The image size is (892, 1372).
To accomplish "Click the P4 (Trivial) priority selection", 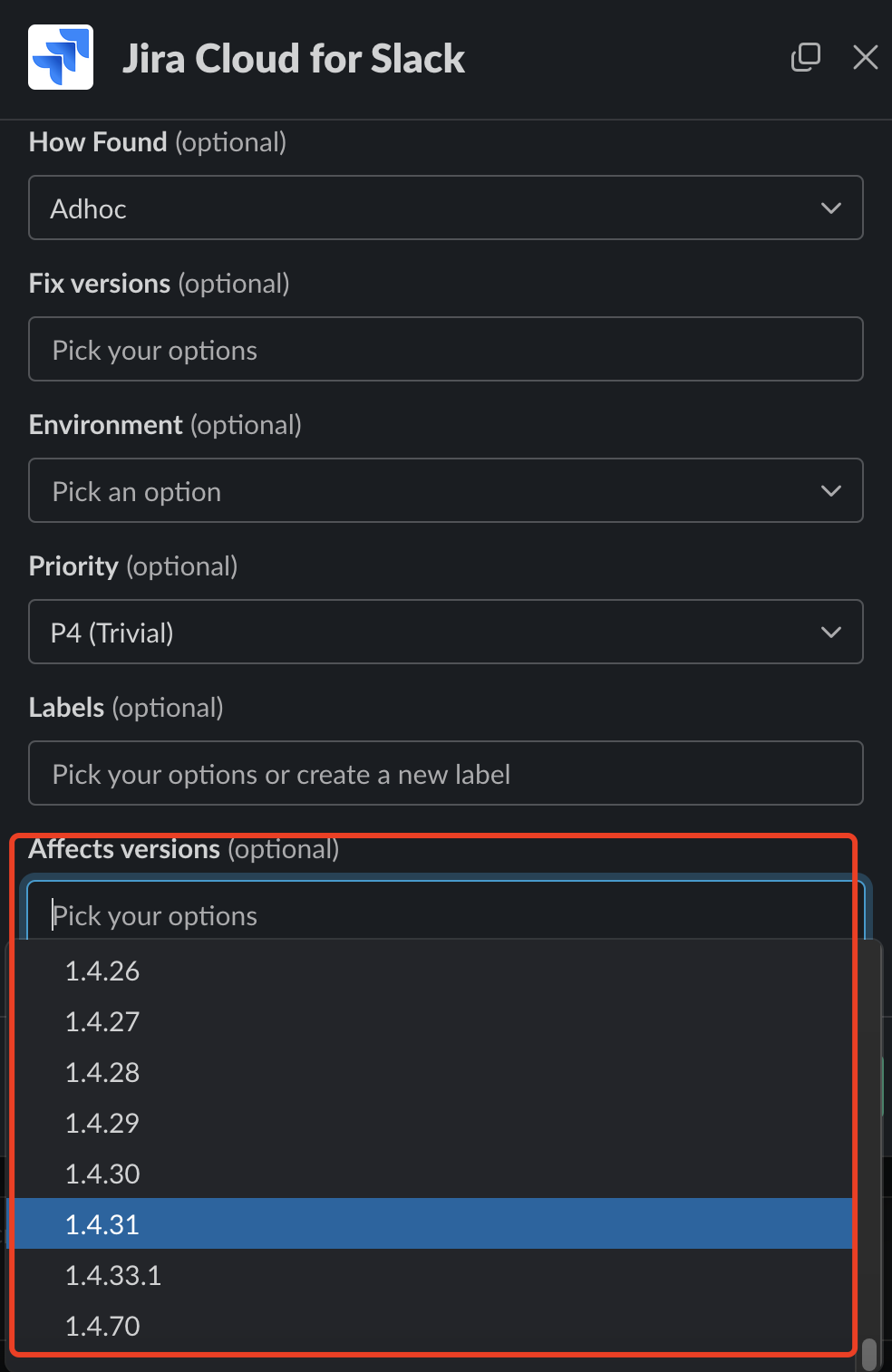I will tap(112, 633).
